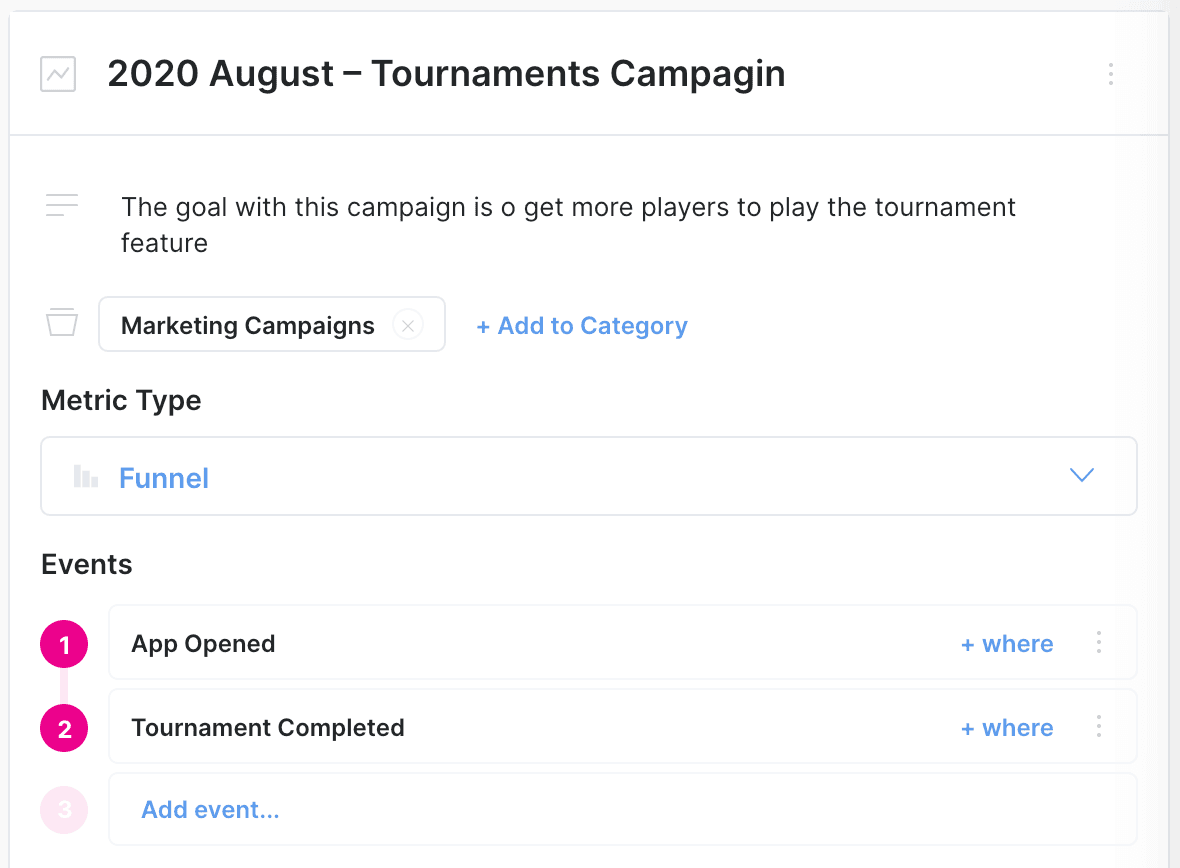
Task: Open the three-dot menu in the title bar
Action: tap(1110, 74)
